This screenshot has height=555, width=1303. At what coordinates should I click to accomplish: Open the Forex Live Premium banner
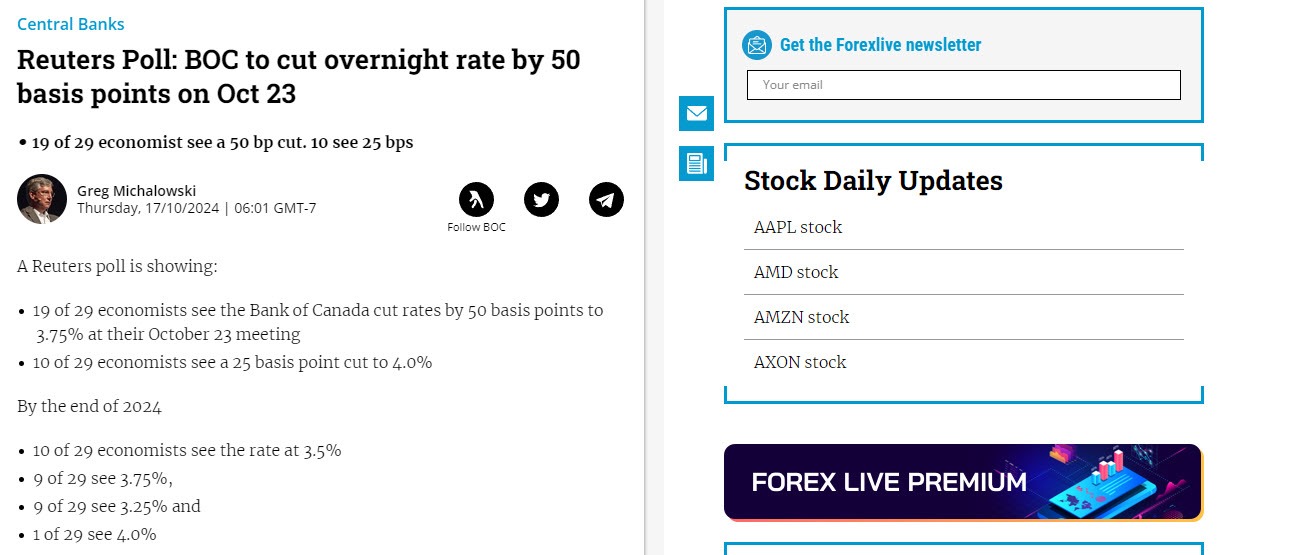point(962,482)
